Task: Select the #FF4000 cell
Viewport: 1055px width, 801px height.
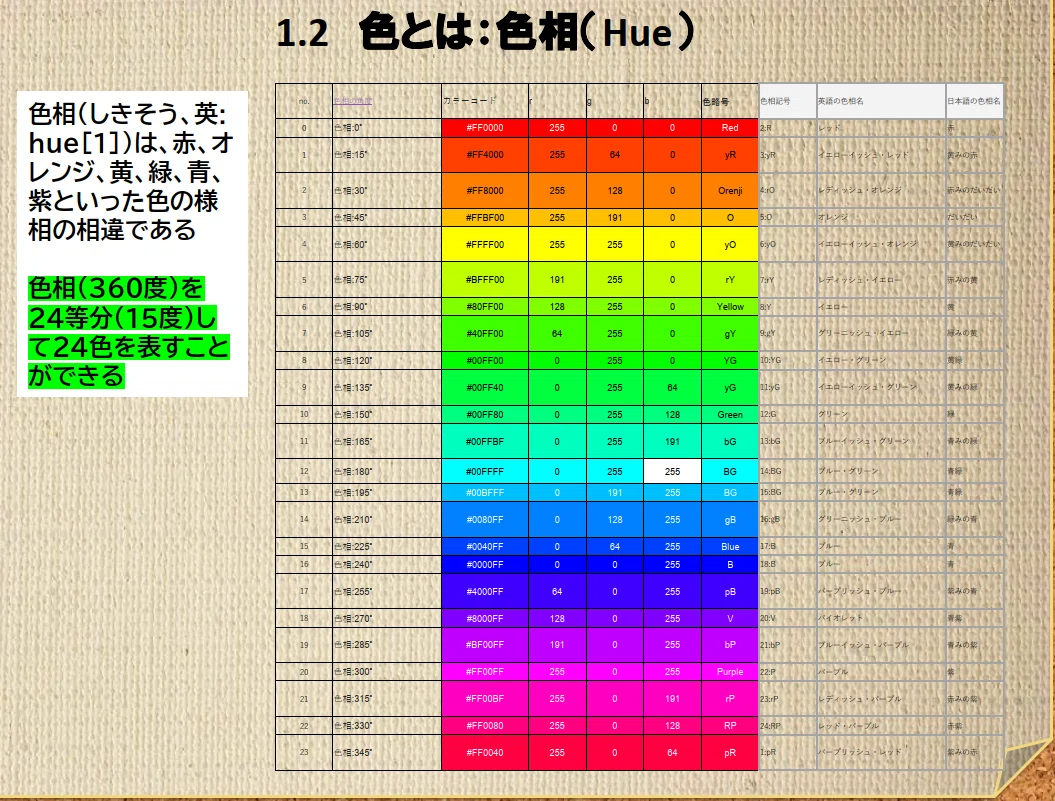Action: 485,155
